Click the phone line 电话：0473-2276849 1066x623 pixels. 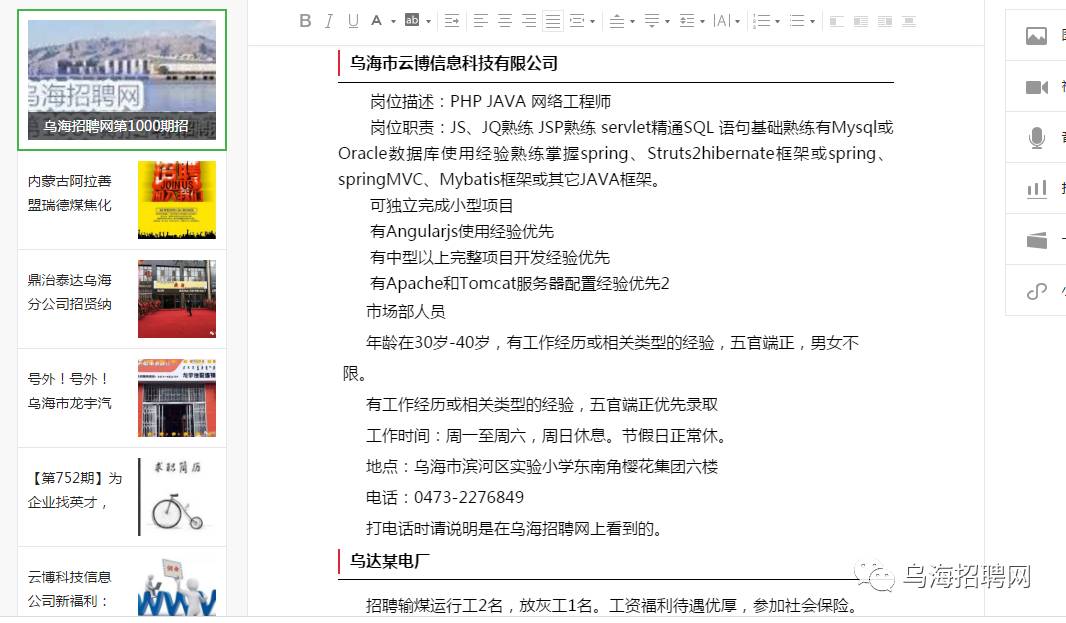pos(445,497)
